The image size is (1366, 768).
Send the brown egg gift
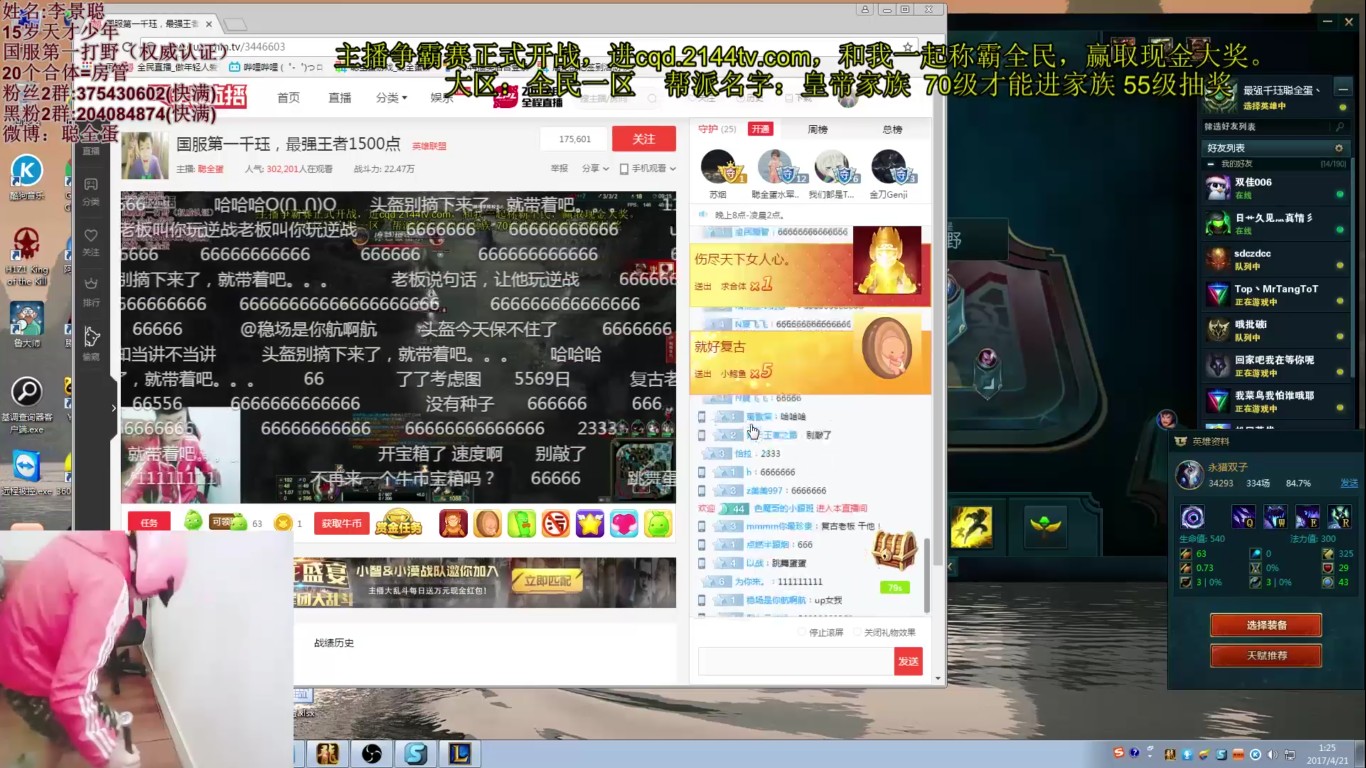click(487, 523)
